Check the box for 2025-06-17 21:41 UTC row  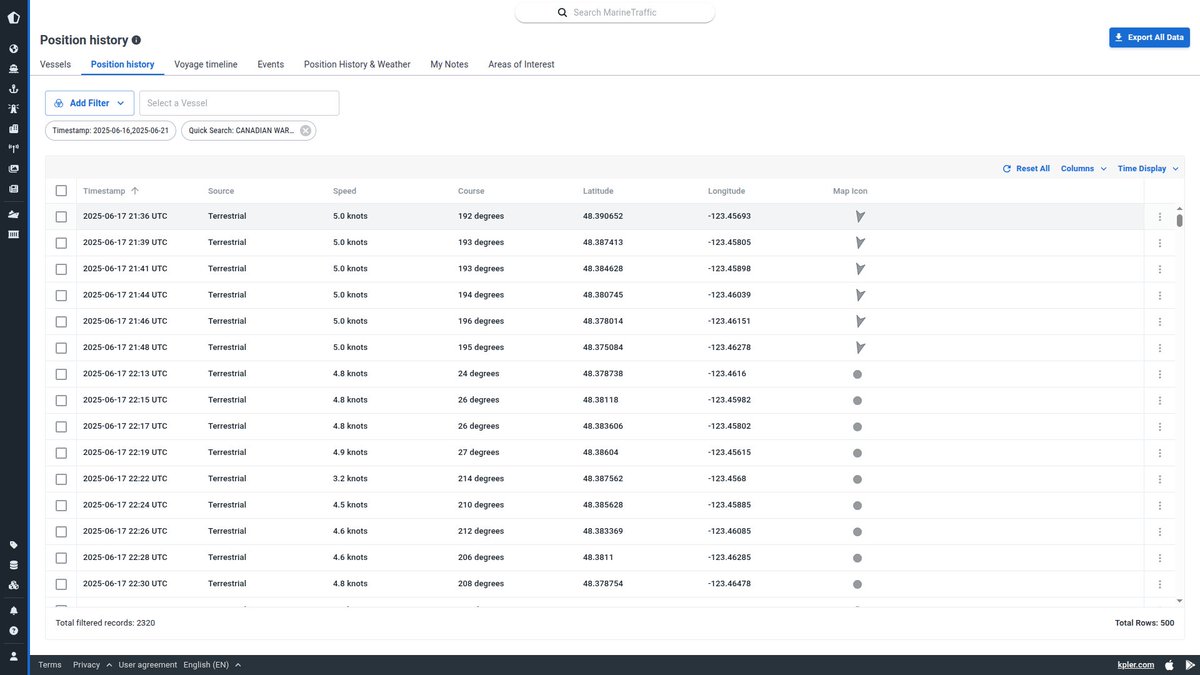tap(61, 269)
